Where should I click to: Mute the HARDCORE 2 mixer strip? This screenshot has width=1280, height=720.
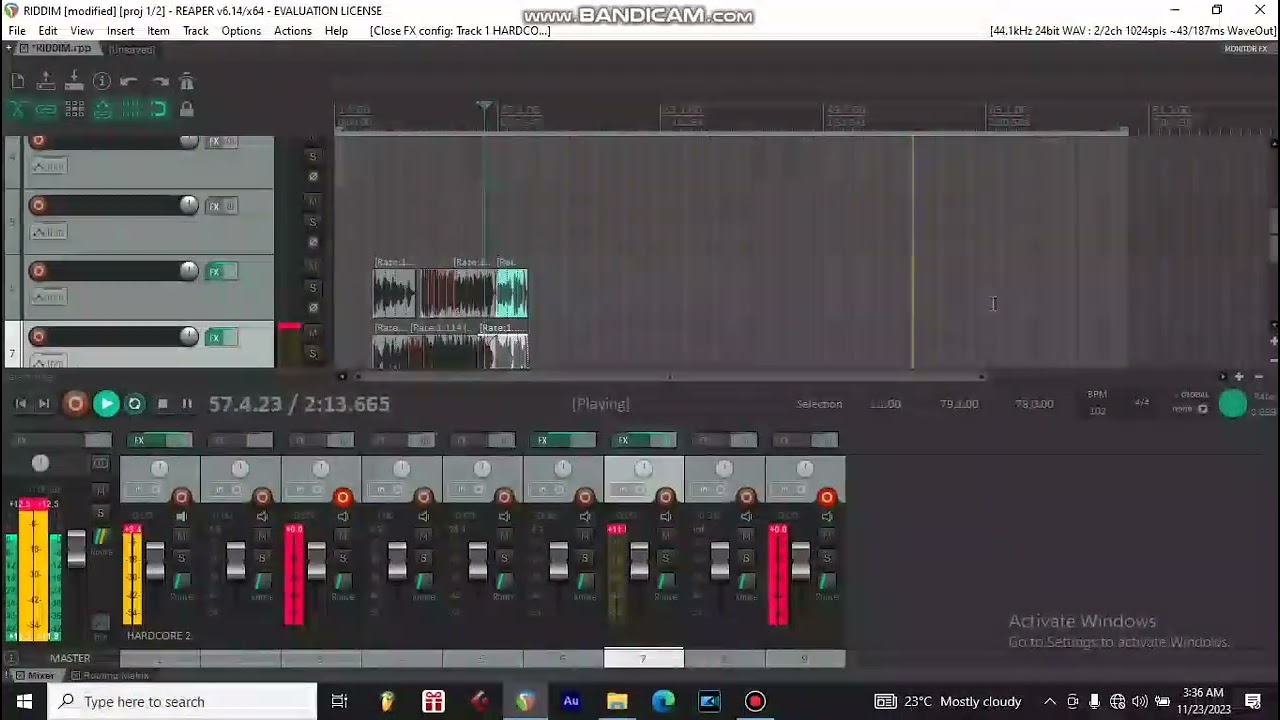tap(181, 537)
